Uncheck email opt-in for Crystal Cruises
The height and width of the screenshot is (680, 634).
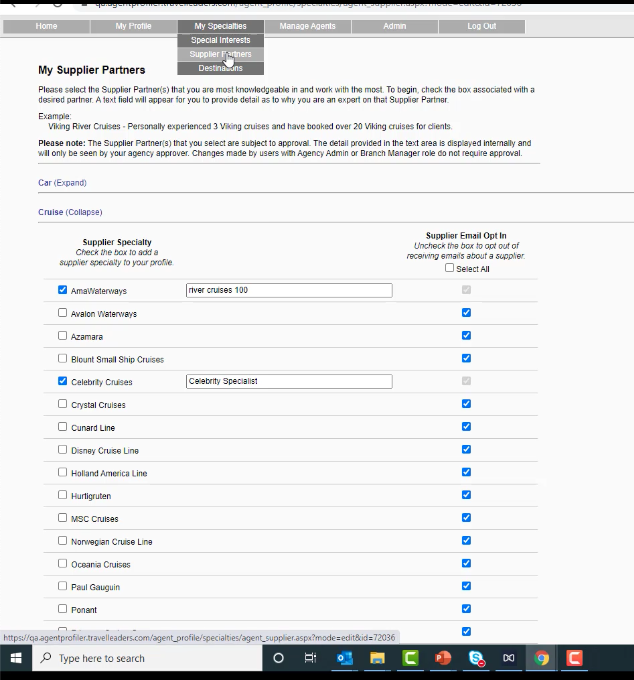466,403
